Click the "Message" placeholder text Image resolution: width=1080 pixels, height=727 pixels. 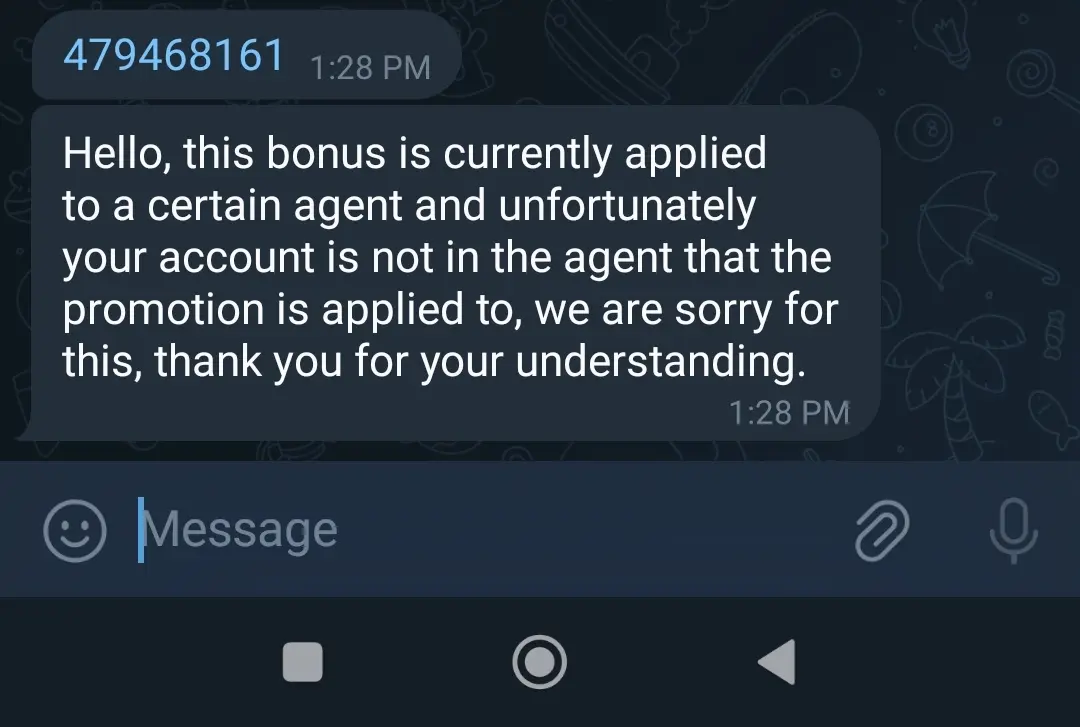240,530
